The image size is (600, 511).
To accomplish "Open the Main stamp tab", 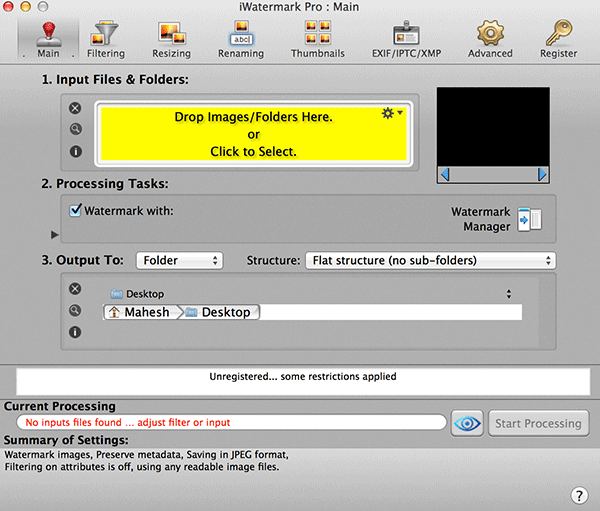I will coord(48,39).
